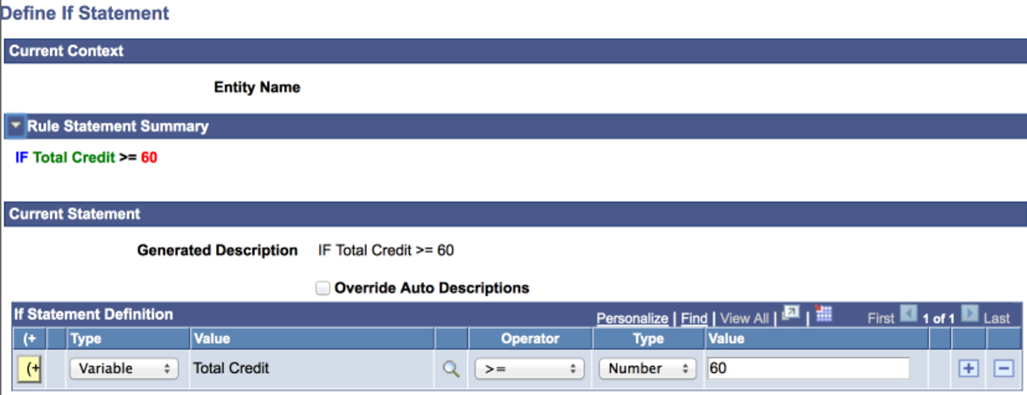Click the Total Credit variable text
The height and width of the screenshot is (395, 1027).
[x=231, y=369]
